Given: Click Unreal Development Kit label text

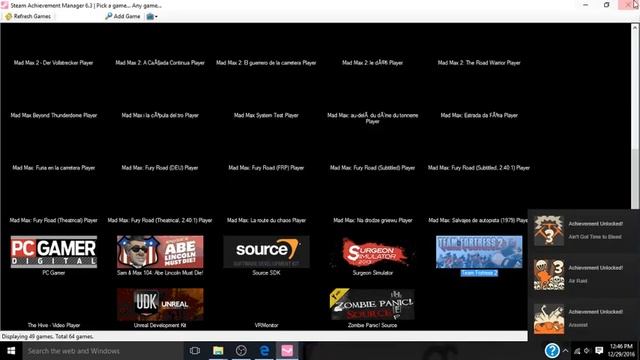Looking at the screenshot, I should [x=160, y=325].
